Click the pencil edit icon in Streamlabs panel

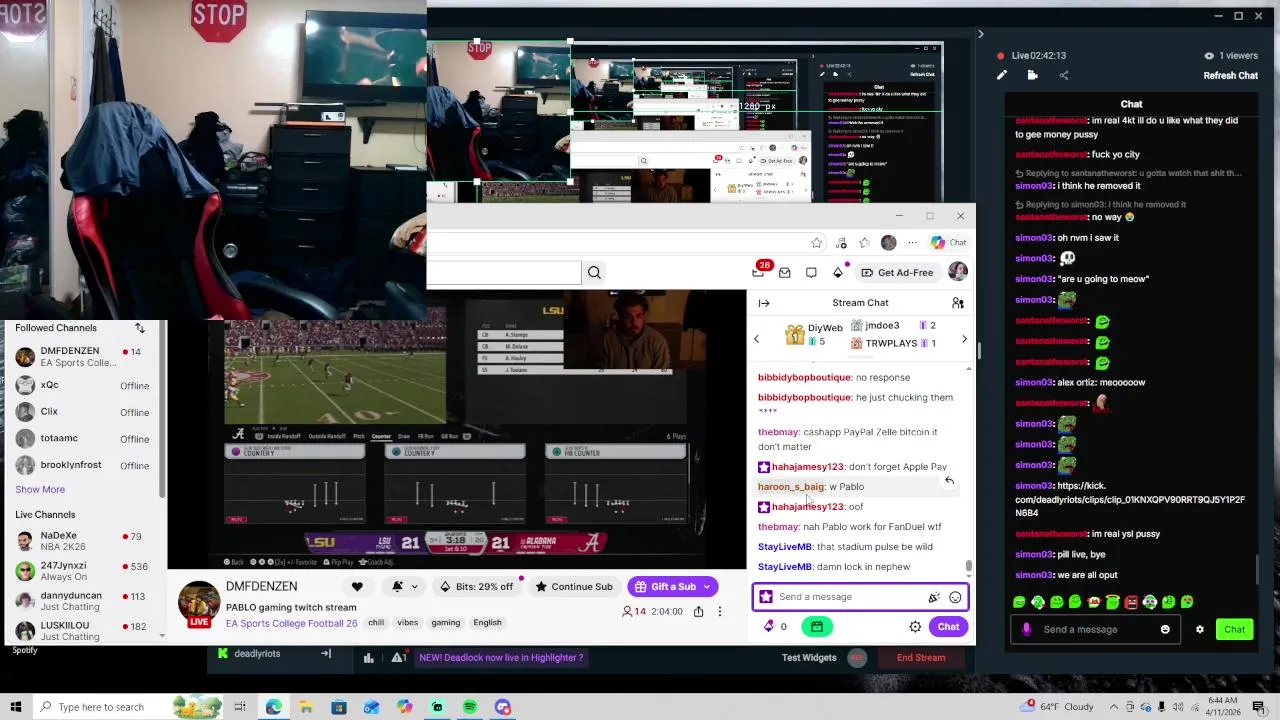click(1001, 75)
